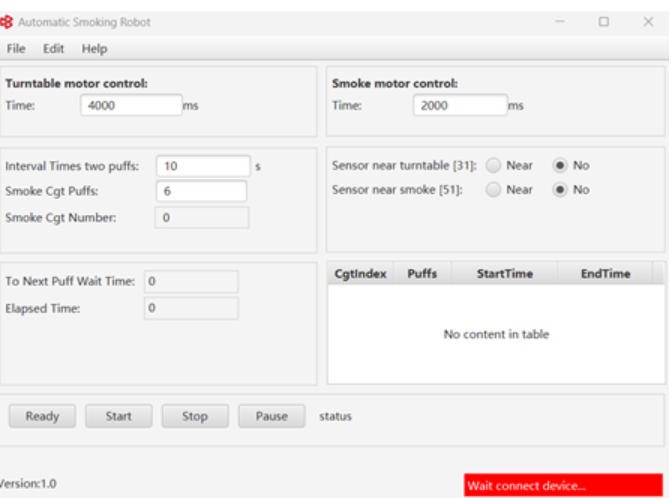Click the Smoke Cgt Number field
The height and width of the screenshot is (498, 671).
point(201,217)
